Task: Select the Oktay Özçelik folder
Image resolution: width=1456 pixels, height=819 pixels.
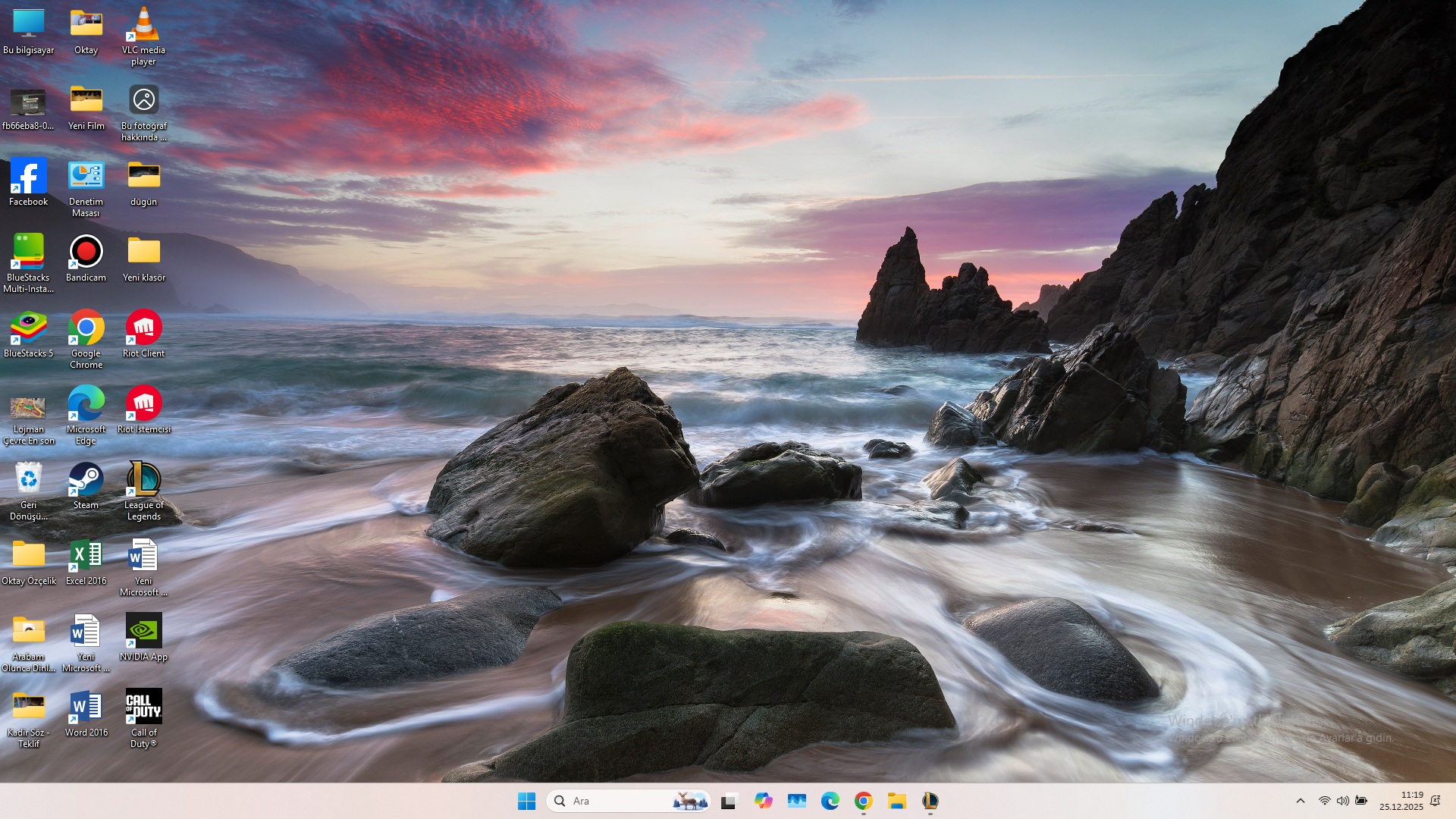Action: [28, 563]
